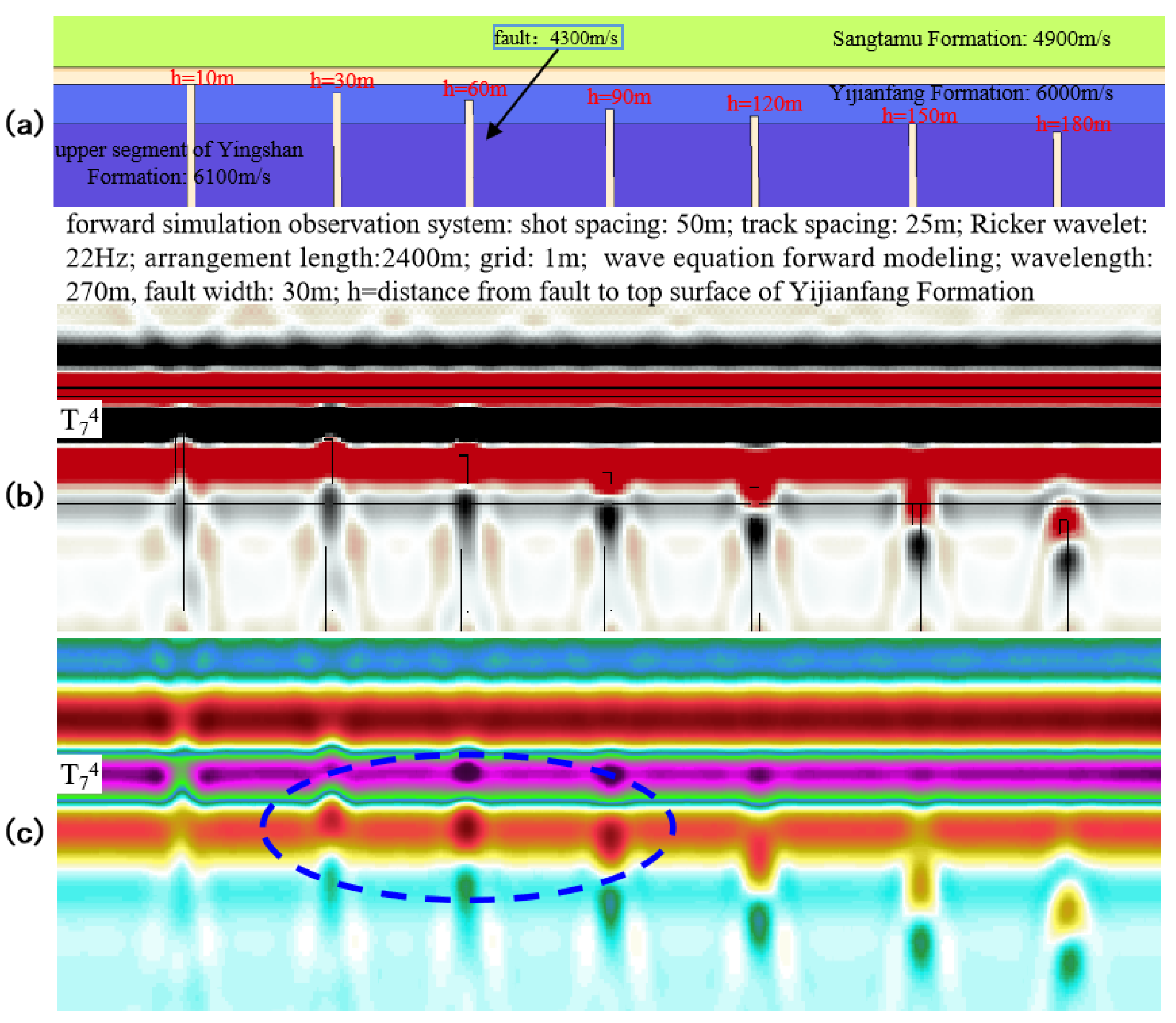
Task: Click the h=90m fault label
Action: click(x=619, y=97)
